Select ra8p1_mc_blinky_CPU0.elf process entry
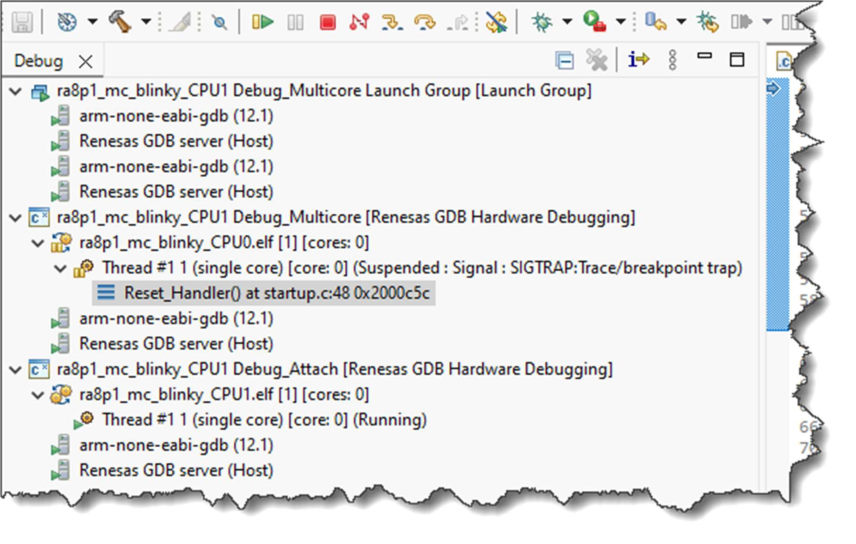Screen dimensions: 856x544 point(224,243)
